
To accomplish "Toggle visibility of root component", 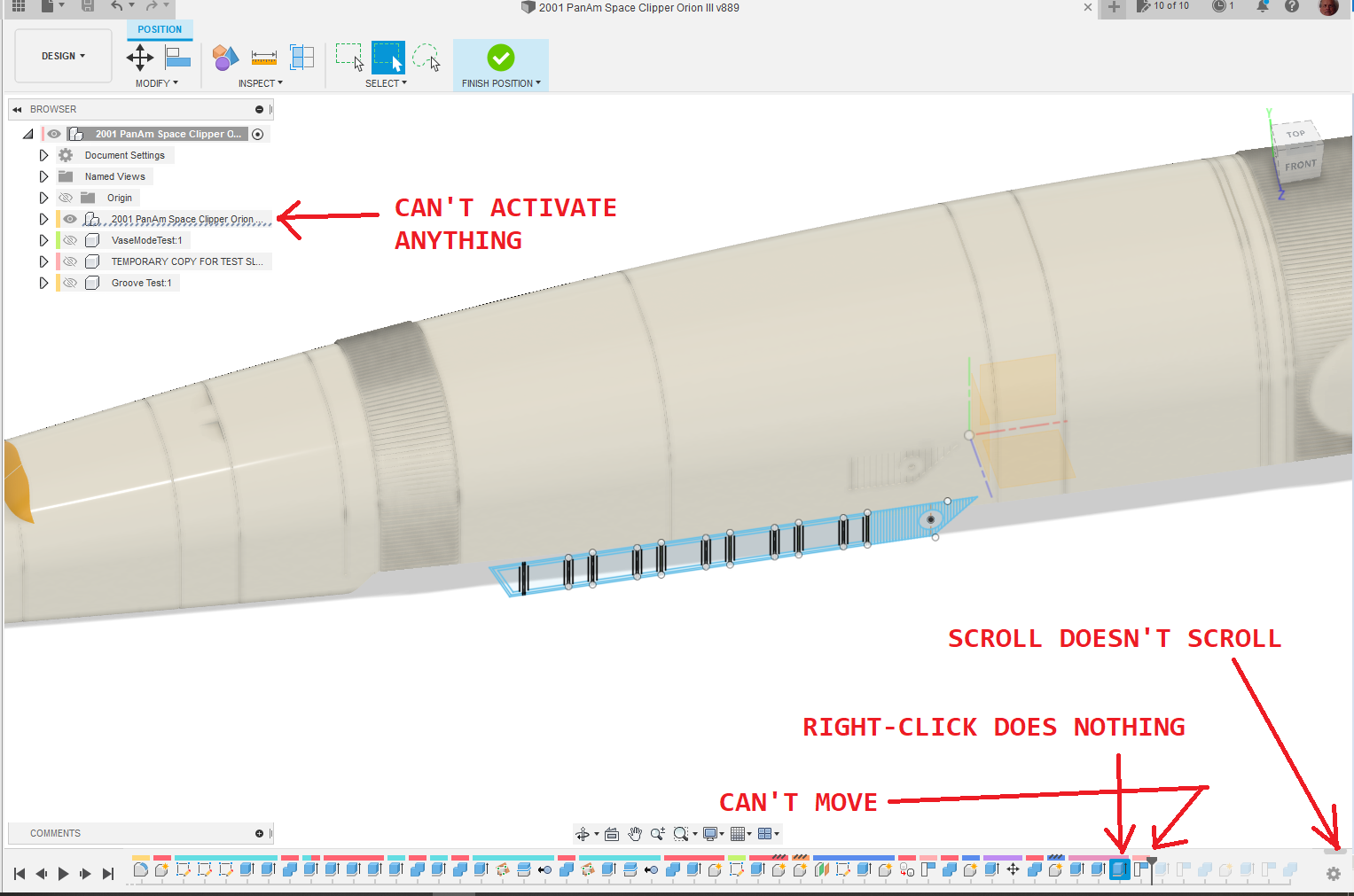I will (x=54, y=134).
